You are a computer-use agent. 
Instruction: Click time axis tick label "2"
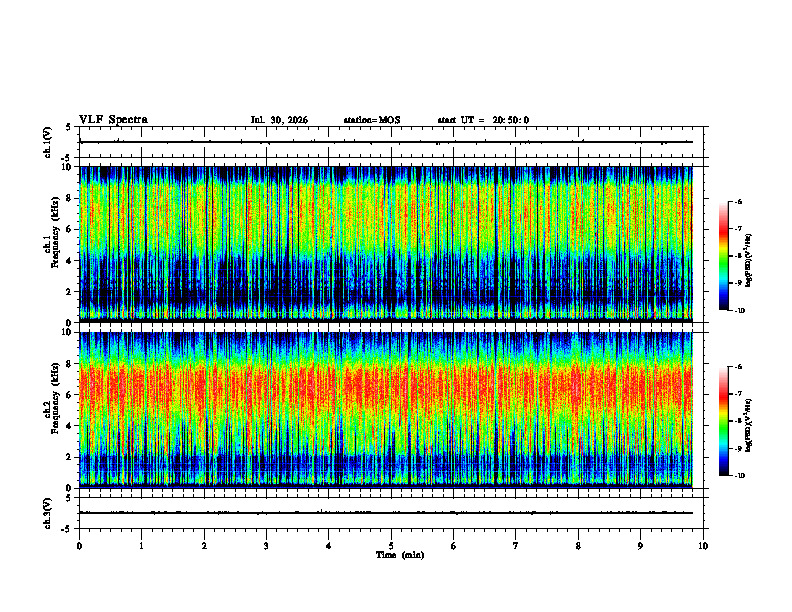(x=204, y=546)
